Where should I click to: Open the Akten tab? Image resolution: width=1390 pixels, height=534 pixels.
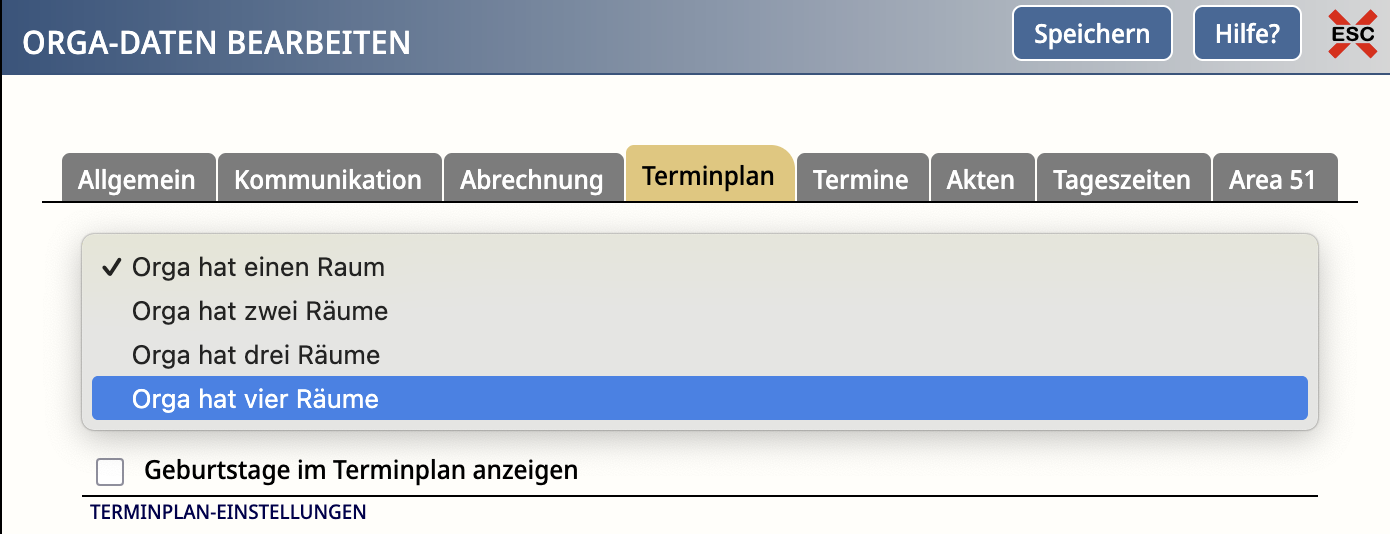(982, 179)
